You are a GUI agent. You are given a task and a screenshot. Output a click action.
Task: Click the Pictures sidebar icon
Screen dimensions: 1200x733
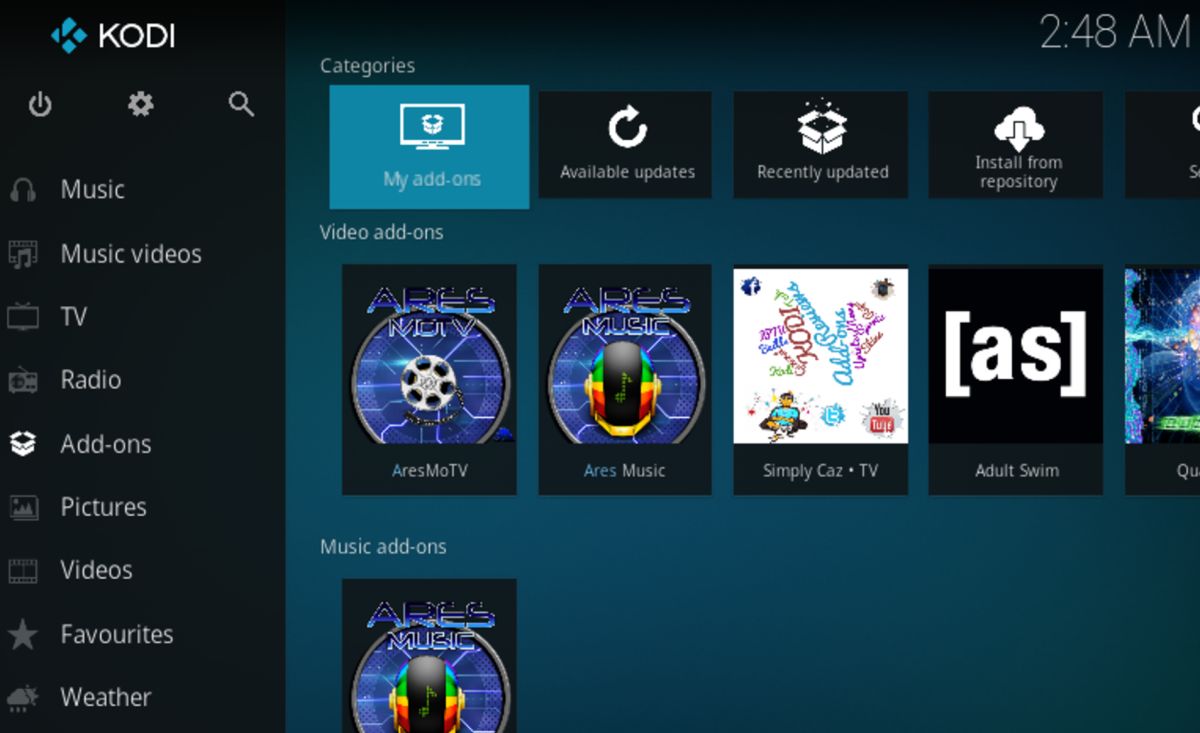click(22, 507)
